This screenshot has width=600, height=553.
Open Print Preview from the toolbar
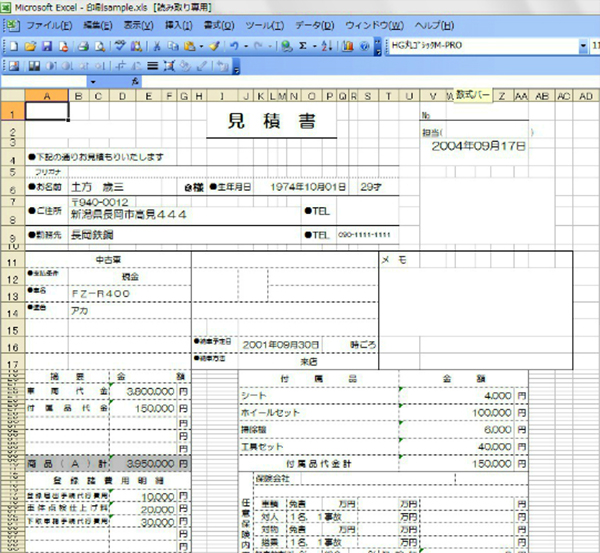100,46
